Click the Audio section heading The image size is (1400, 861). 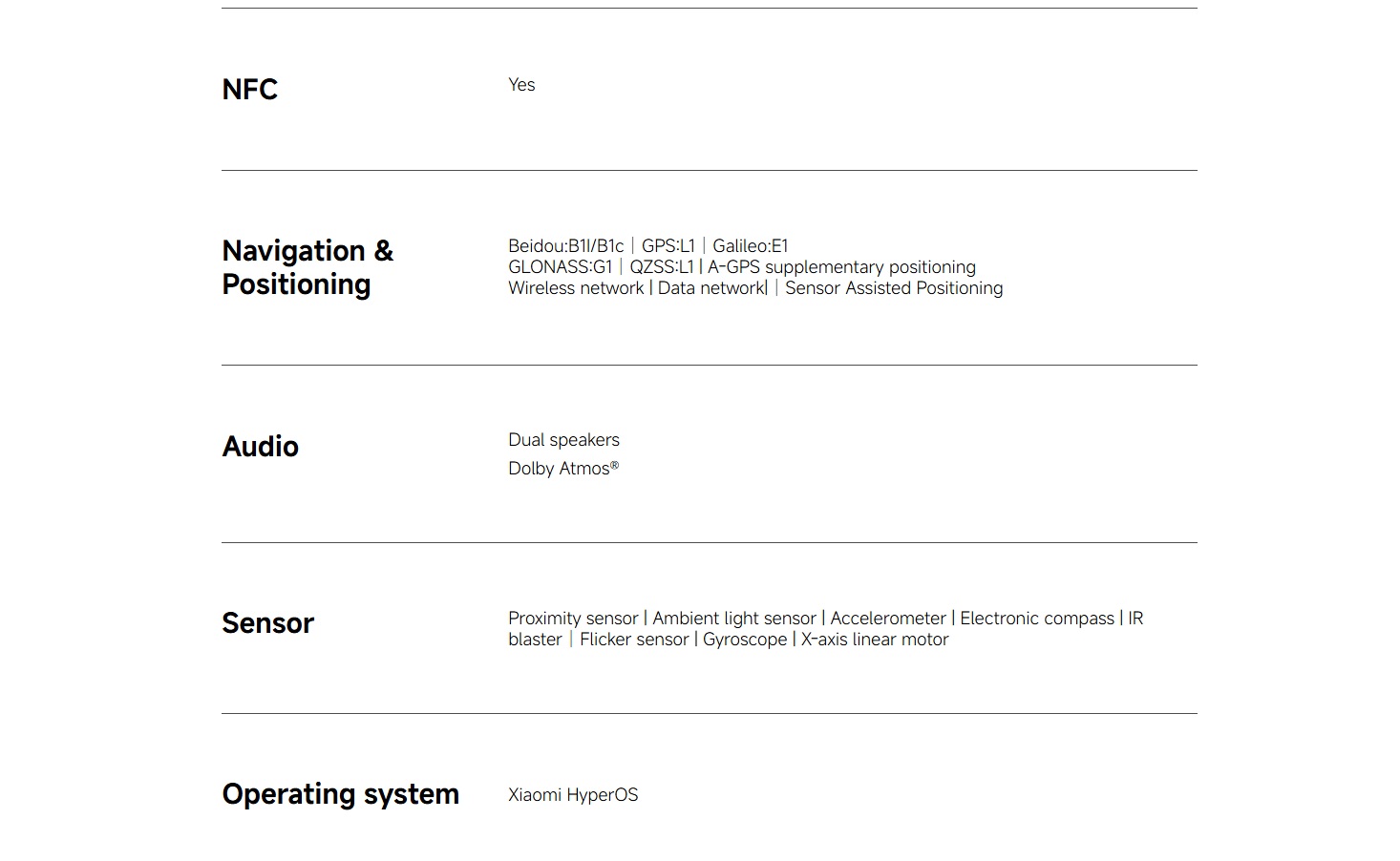tap(260, 446)
